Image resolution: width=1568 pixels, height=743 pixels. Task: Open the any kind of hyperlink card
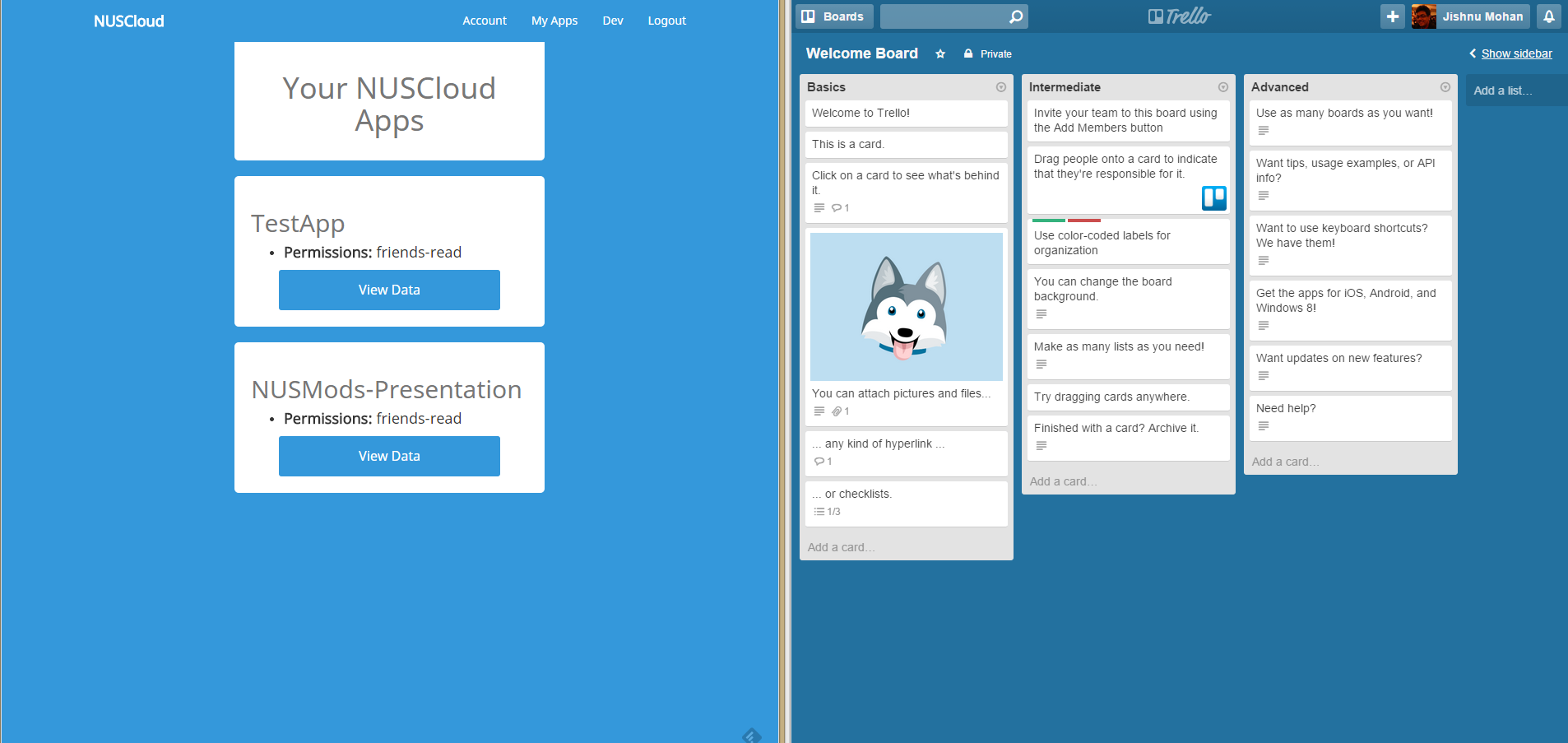(907, 453)
